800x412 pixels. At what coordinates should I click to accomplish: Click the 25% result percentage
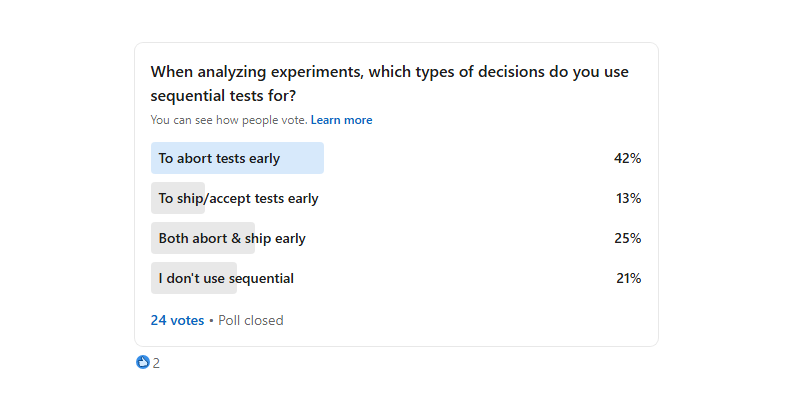point(627,238)
